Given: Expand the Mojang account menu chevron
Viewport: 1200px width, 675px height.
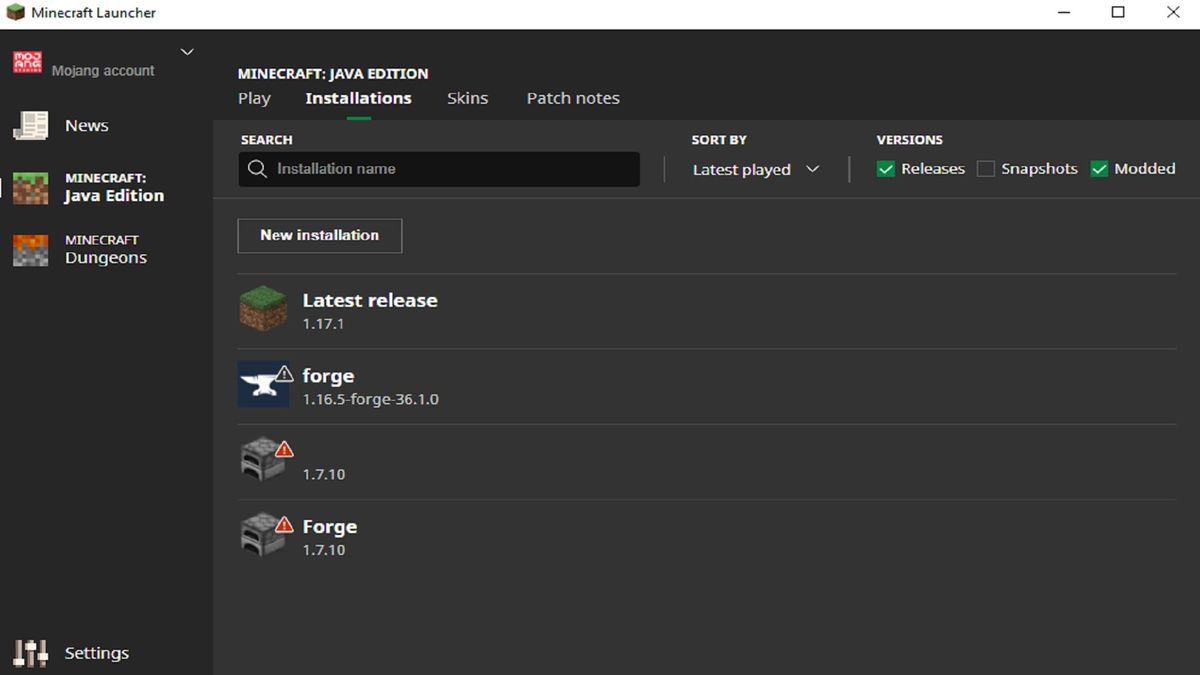Looking at the screenshot, I should (x=187, y=51).
